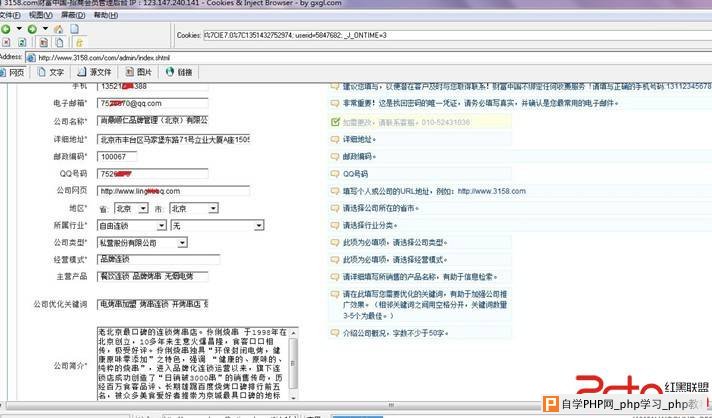Click the 手机 phone number field
712x418 pixels.
coord(153,86)
